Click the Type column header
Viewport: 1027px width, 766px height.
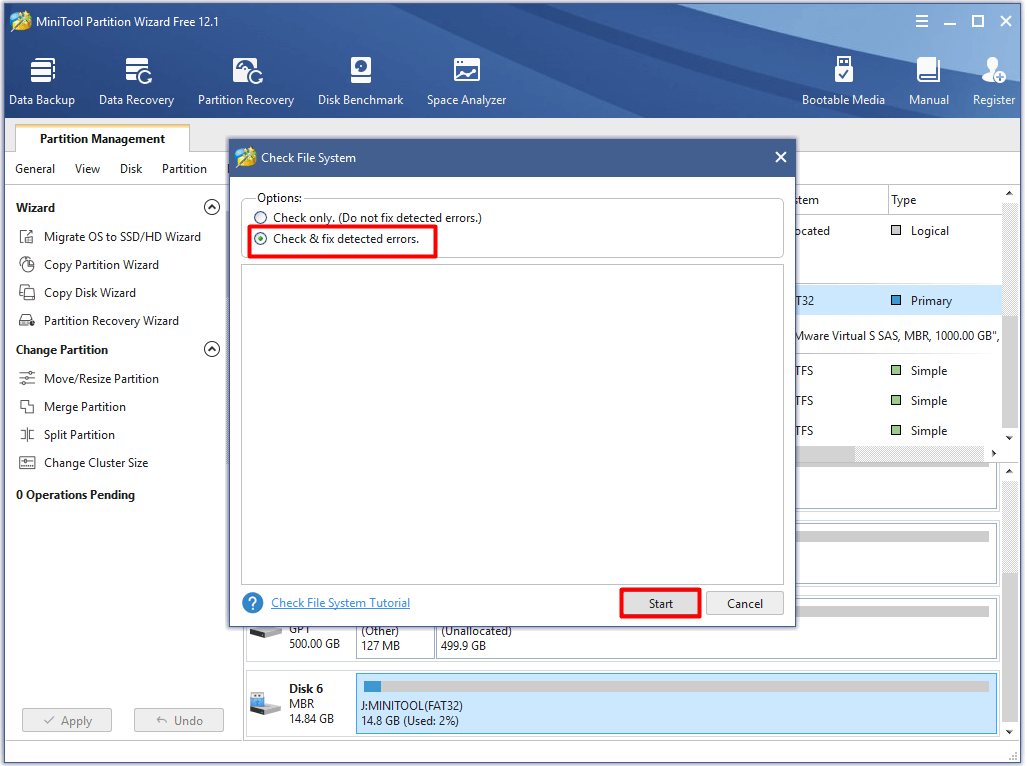tap(946, 200)
